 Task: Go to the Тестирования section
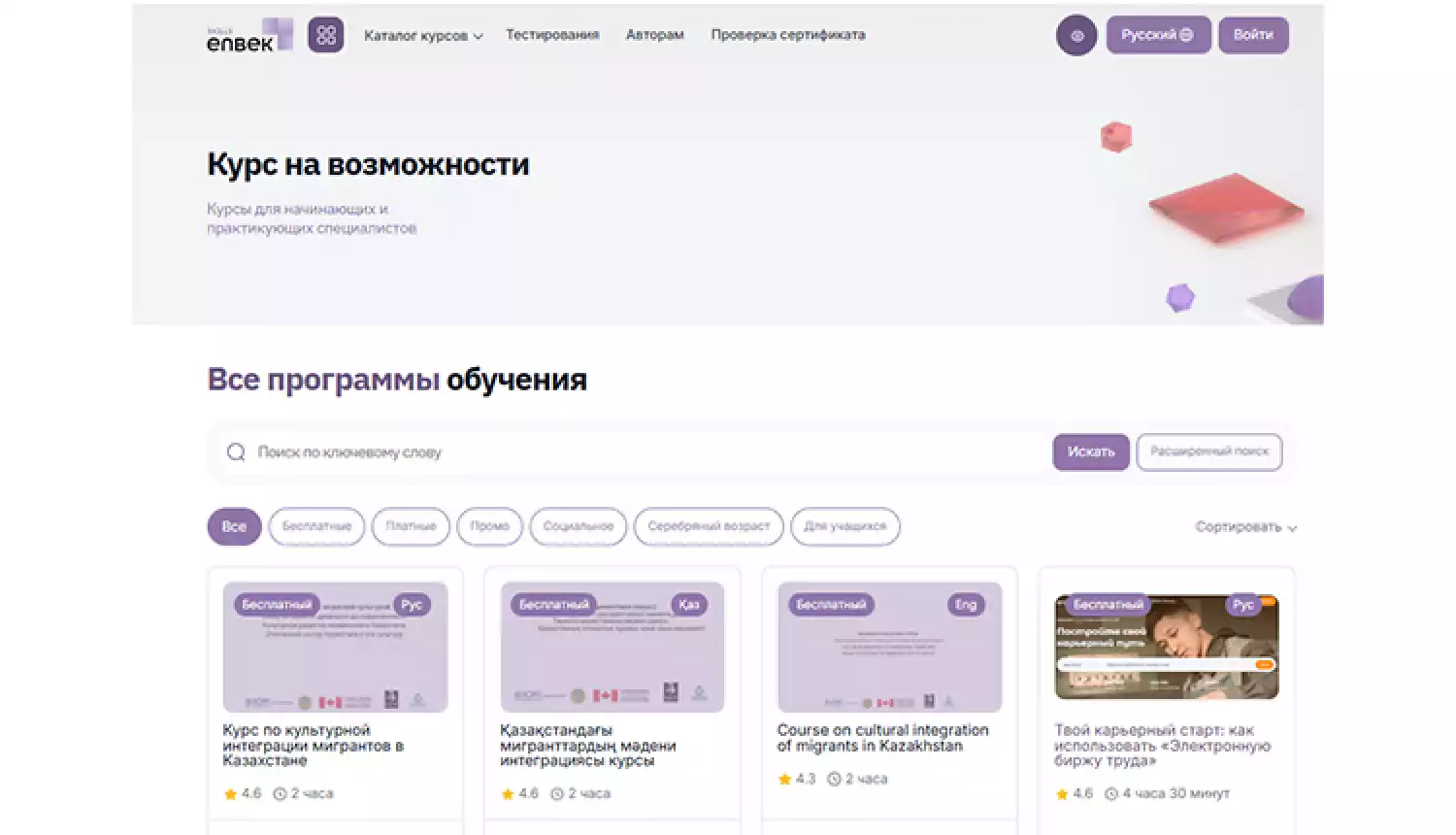coord(551,34)
